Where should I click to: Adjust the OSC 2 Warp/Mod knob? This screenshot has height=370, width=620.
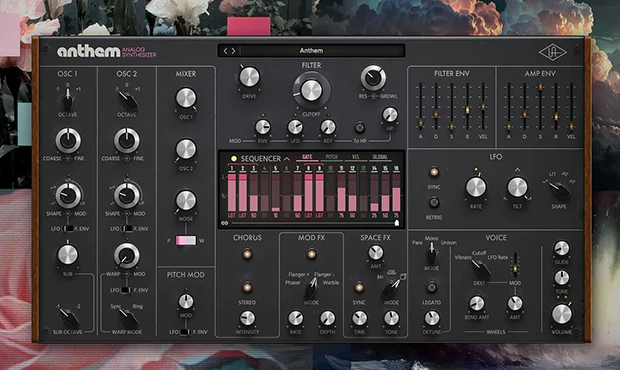[127, 255]
